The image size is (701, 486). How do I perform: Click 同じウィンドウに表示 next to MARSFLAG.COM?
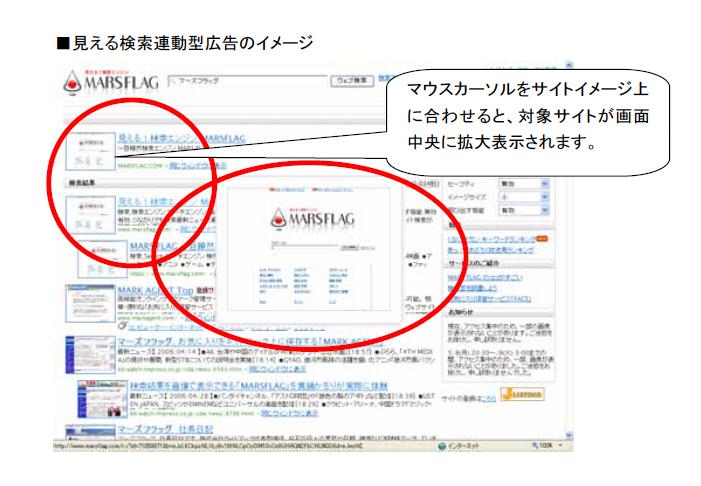pyautogui.click(x=198, y=166)
